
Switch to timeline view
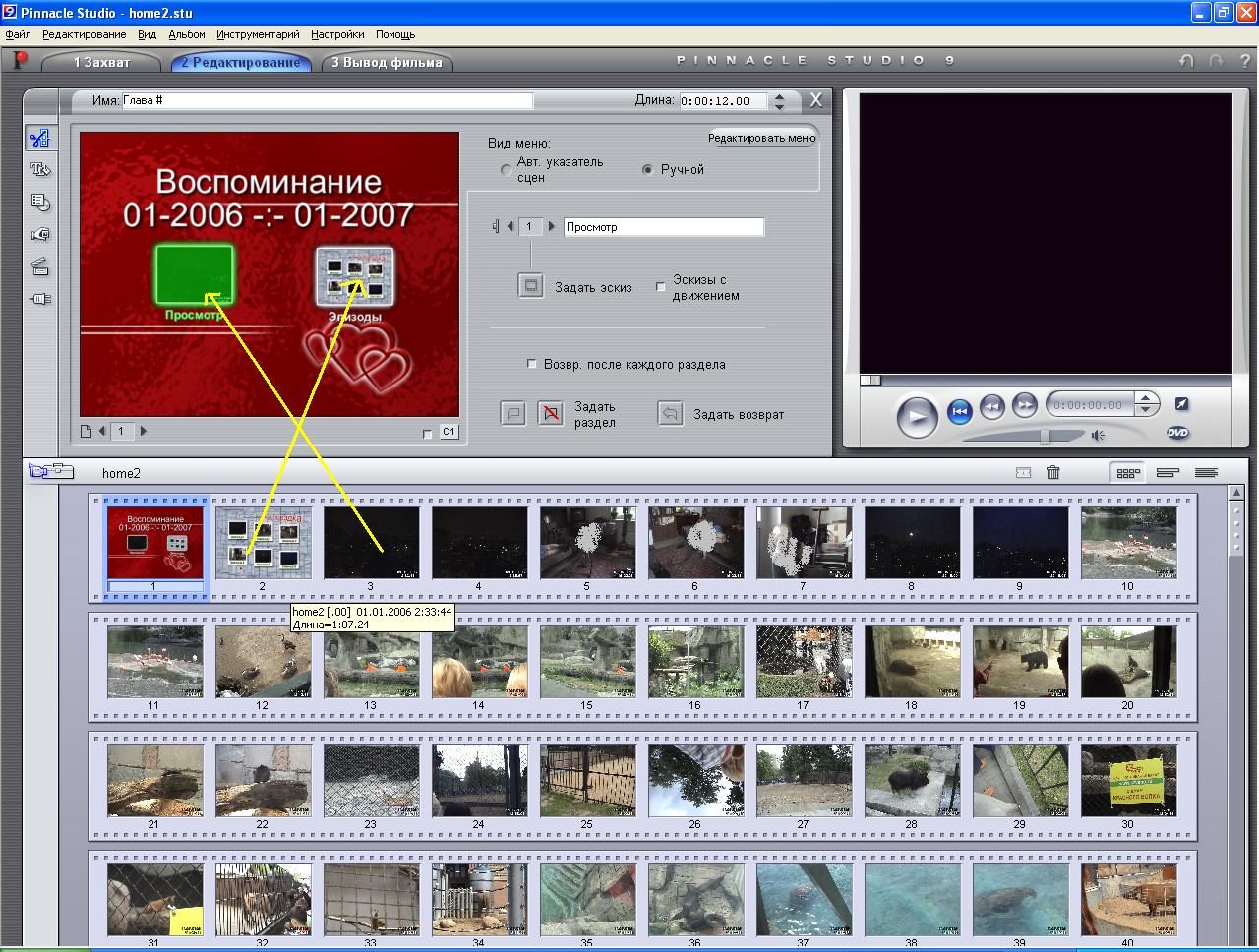coord(1168,473)
